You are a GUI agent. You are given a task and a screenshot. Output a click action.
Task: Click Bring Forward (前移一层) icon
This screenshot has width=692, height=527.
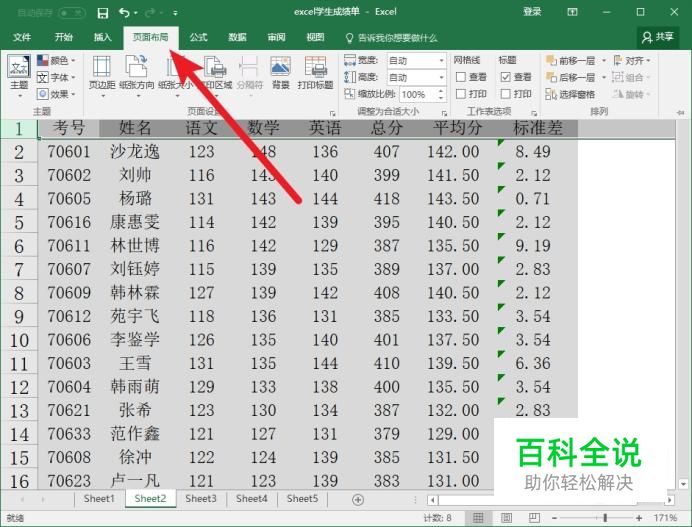coord(551,60)
